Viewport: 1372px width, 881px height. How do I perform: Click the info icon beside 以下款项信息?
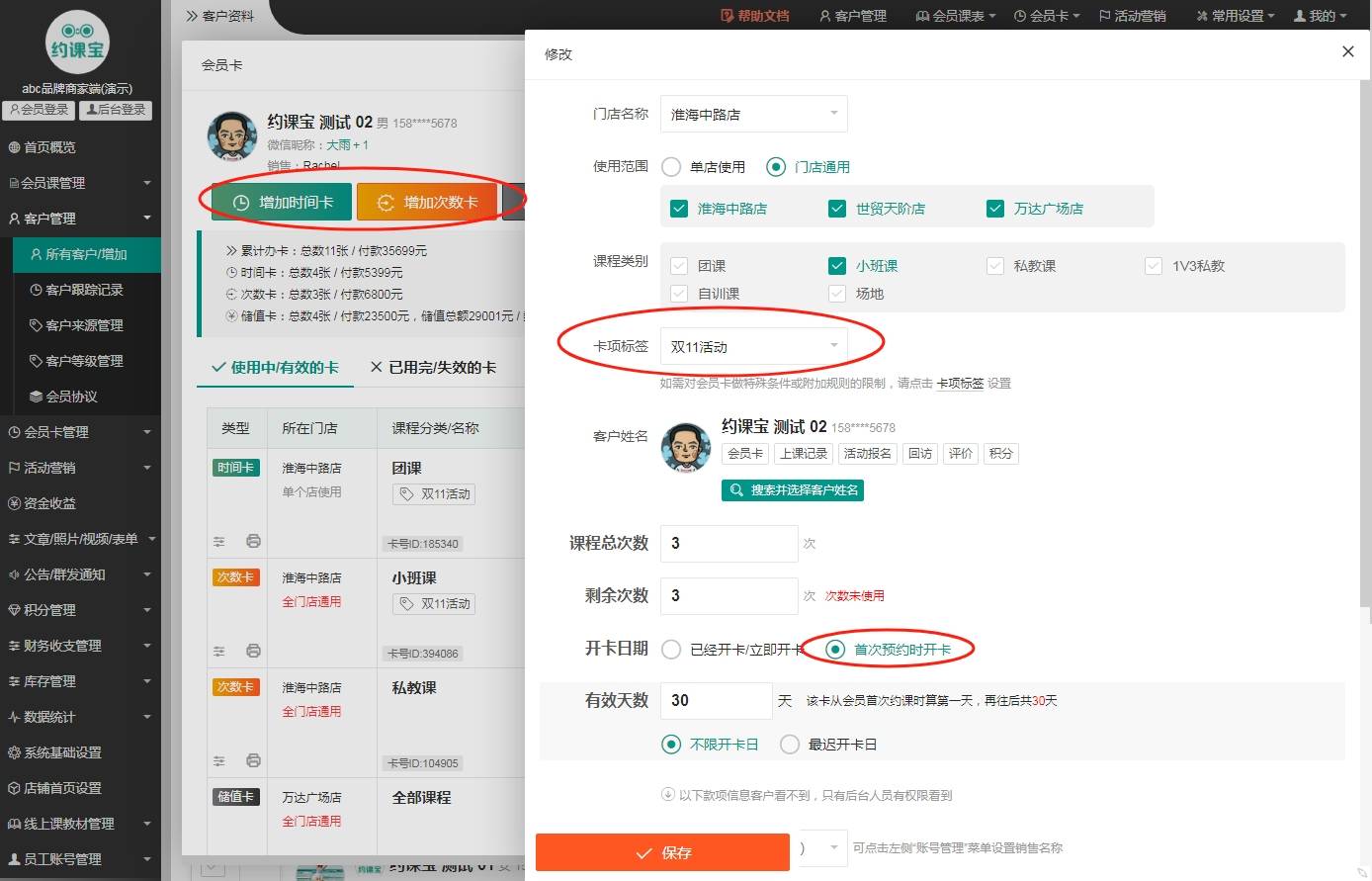[x=667, y=794]
